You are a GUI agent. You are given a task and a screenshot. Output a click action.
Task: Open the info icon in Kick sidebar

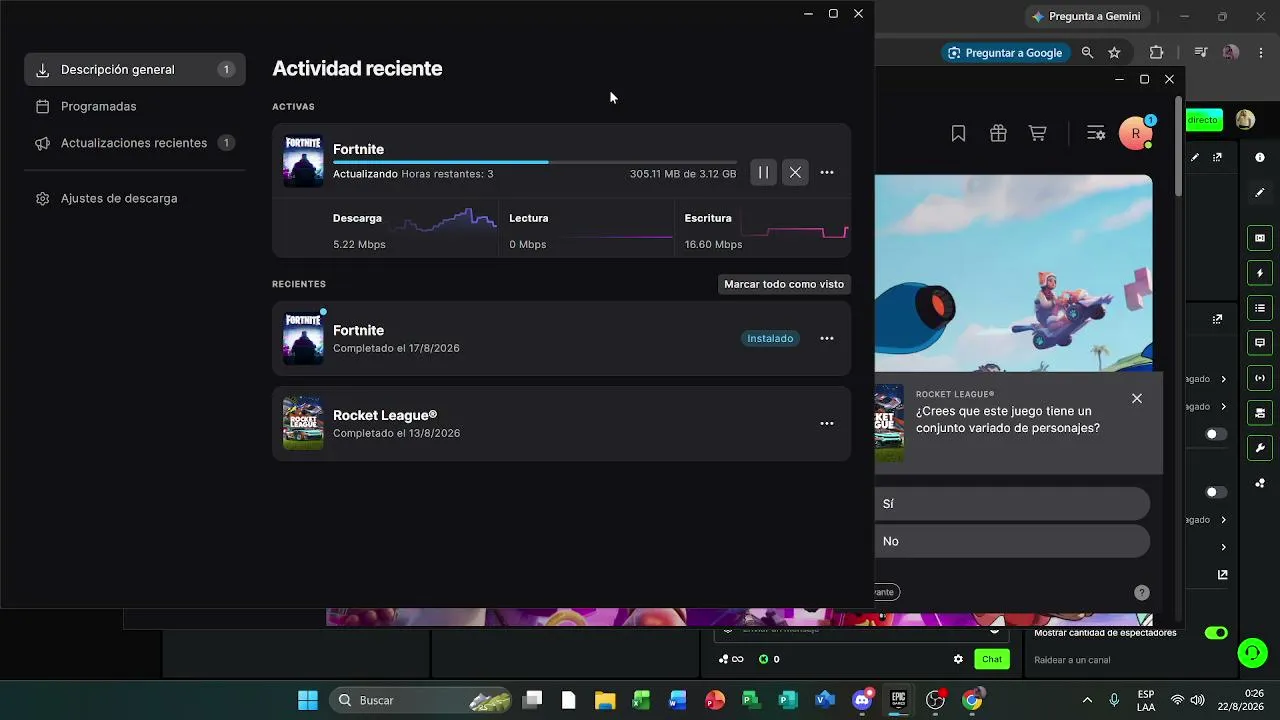pos(1260,158)
